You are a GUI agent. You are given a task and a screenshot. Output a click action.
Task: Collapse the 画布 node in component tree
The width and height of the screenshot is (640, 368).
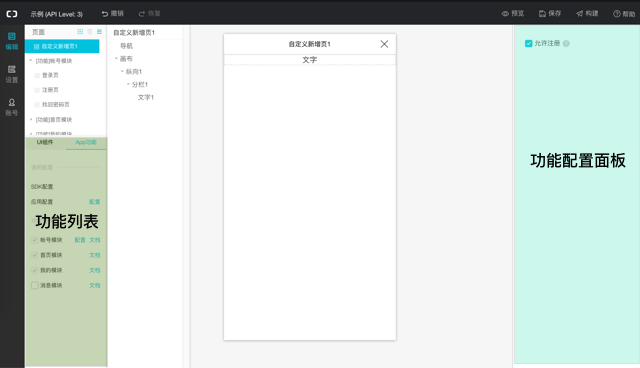point(116,58)
